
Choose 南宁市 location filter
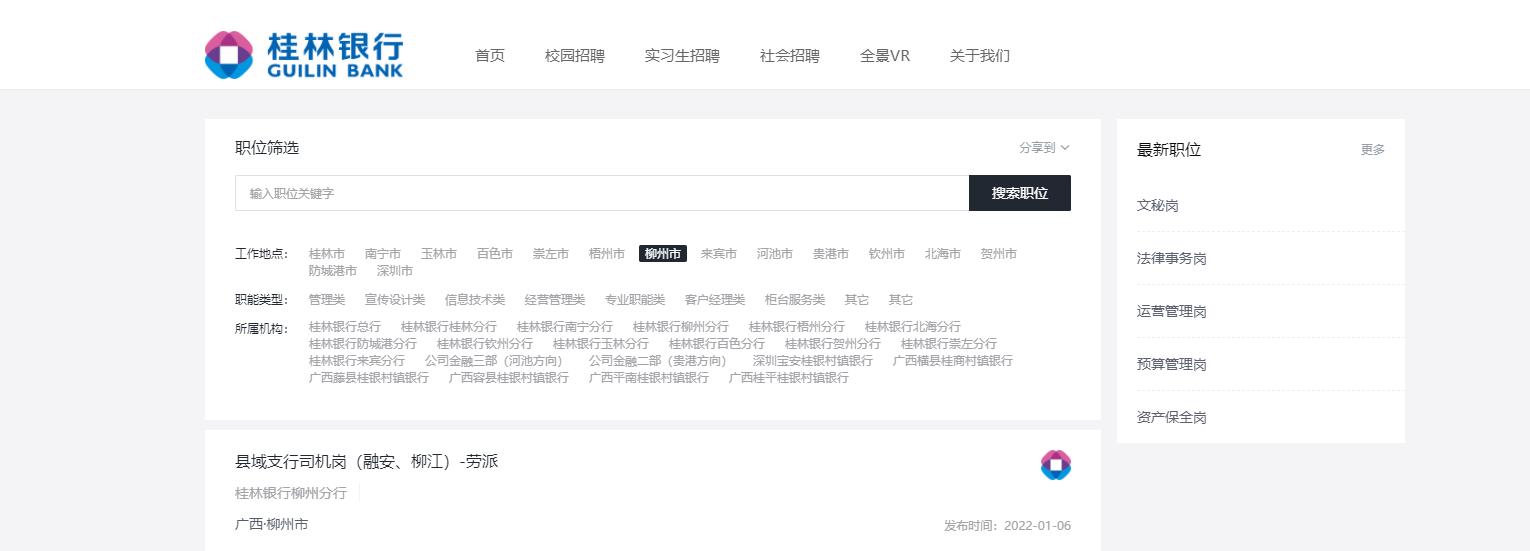(382, 254)
